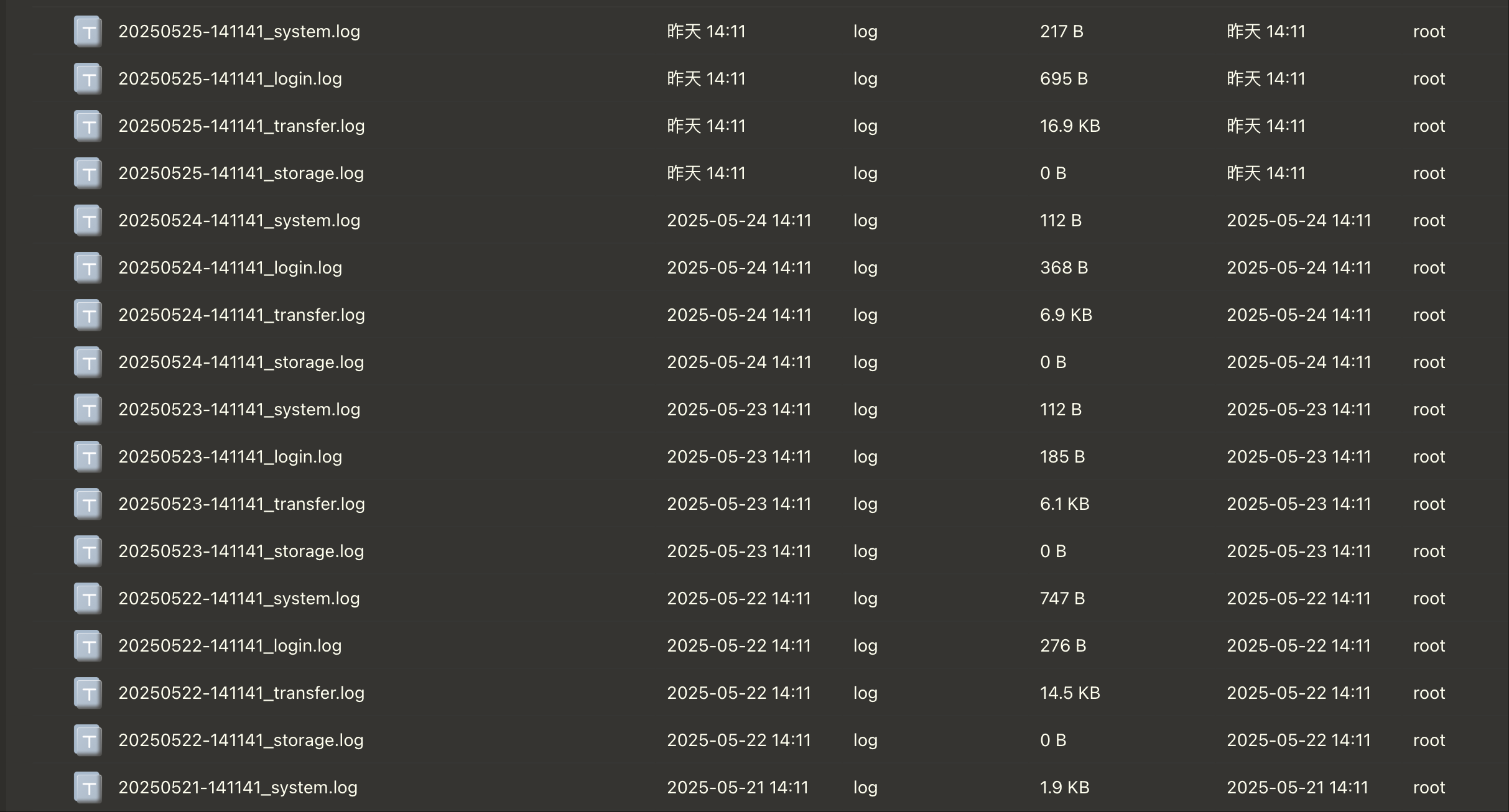The image size is (1509, 812).
Task: Select the icon of 20250524-141141_login.log
Action: point(88,268)
